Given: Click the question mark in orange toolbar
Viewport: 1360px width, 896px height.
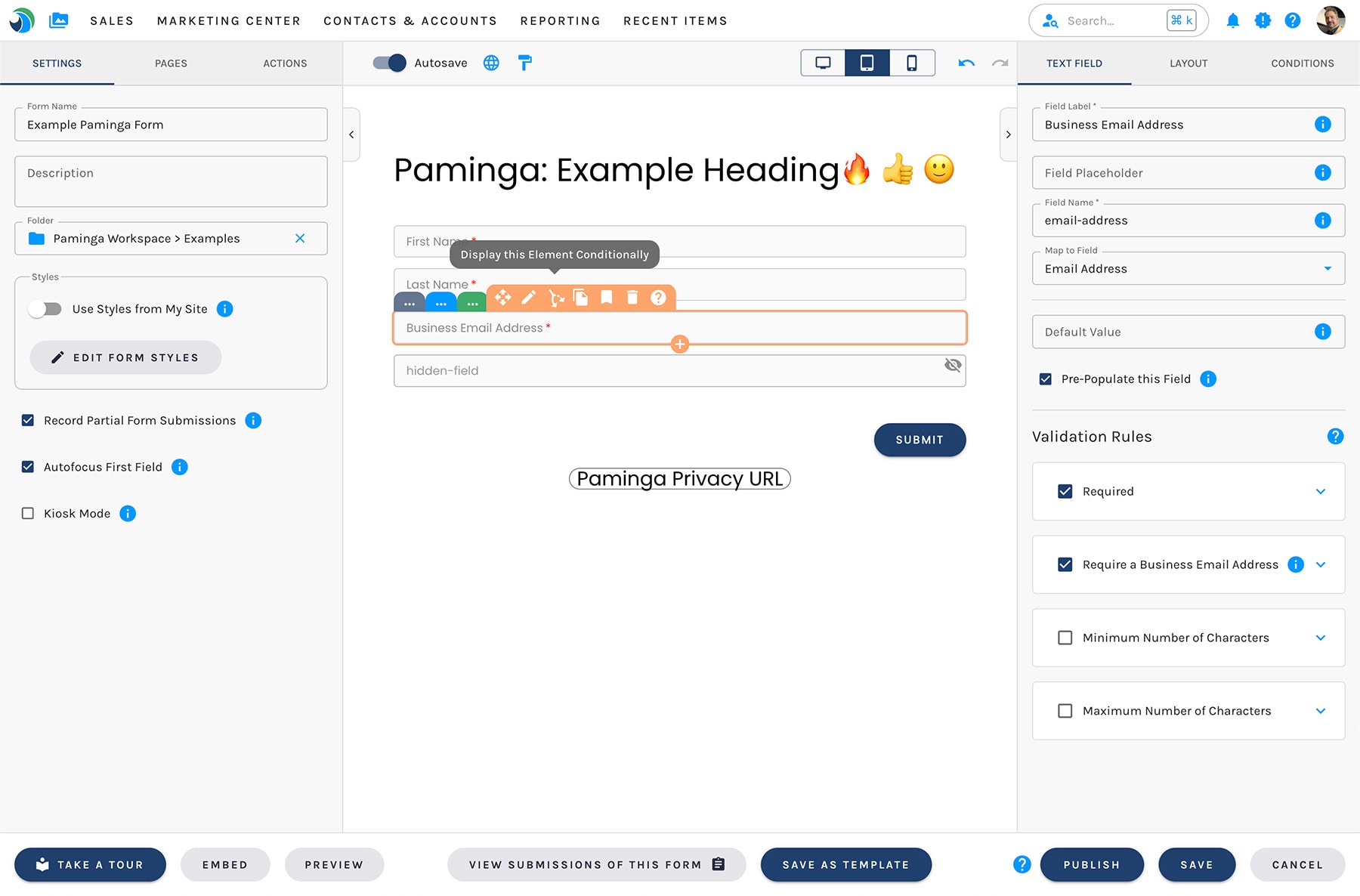Looking at the screenshot, I should 658,298.
